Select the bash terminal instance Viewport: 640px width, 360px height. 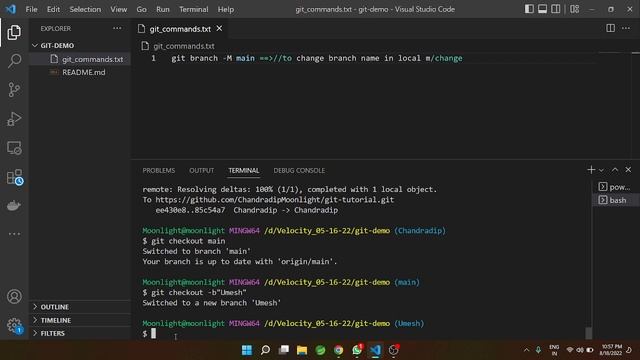615,200
